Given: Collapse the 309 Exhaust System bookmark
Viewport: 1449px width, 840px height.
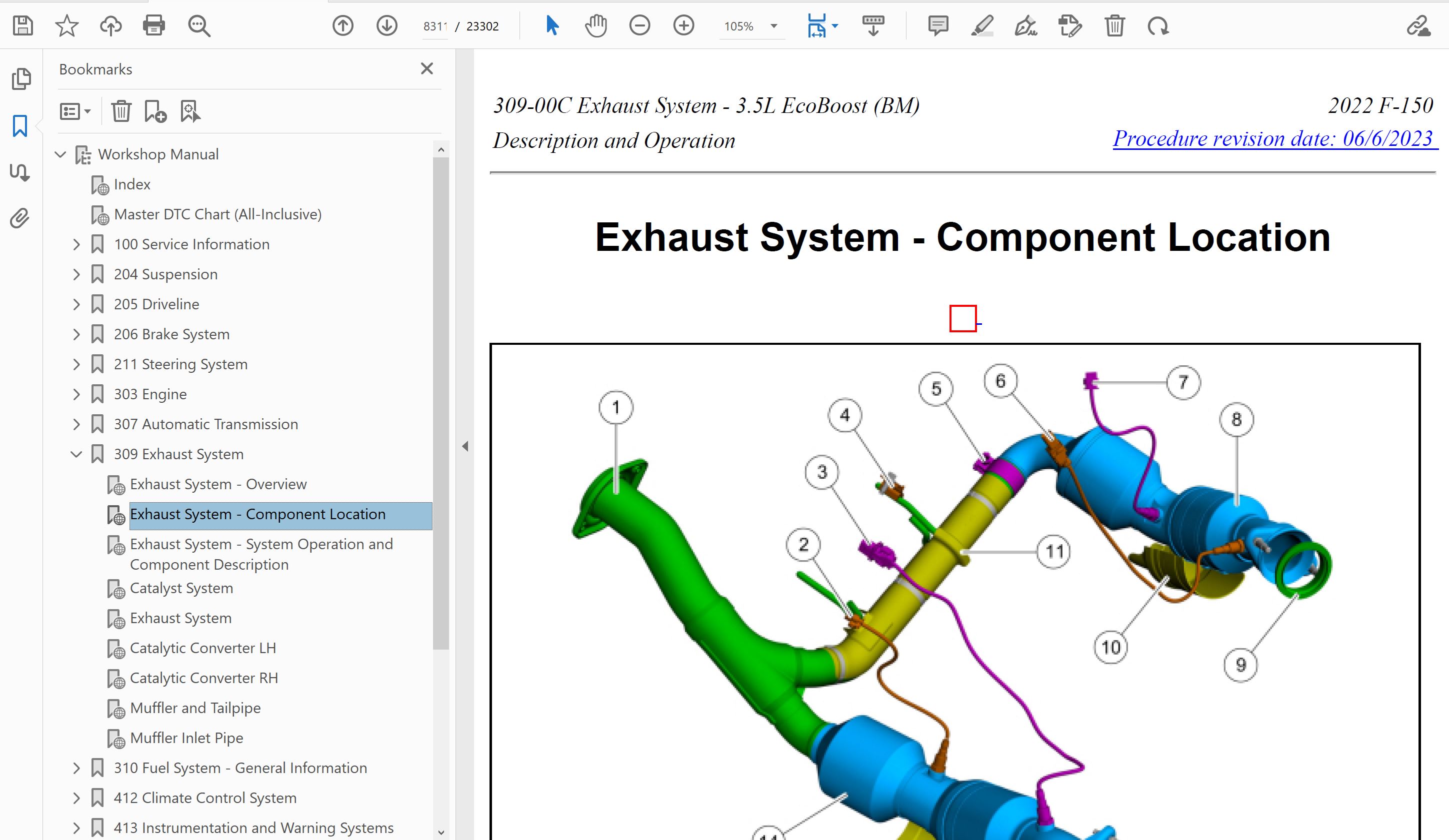Looking at the screenshot, I should pos(76,454).
